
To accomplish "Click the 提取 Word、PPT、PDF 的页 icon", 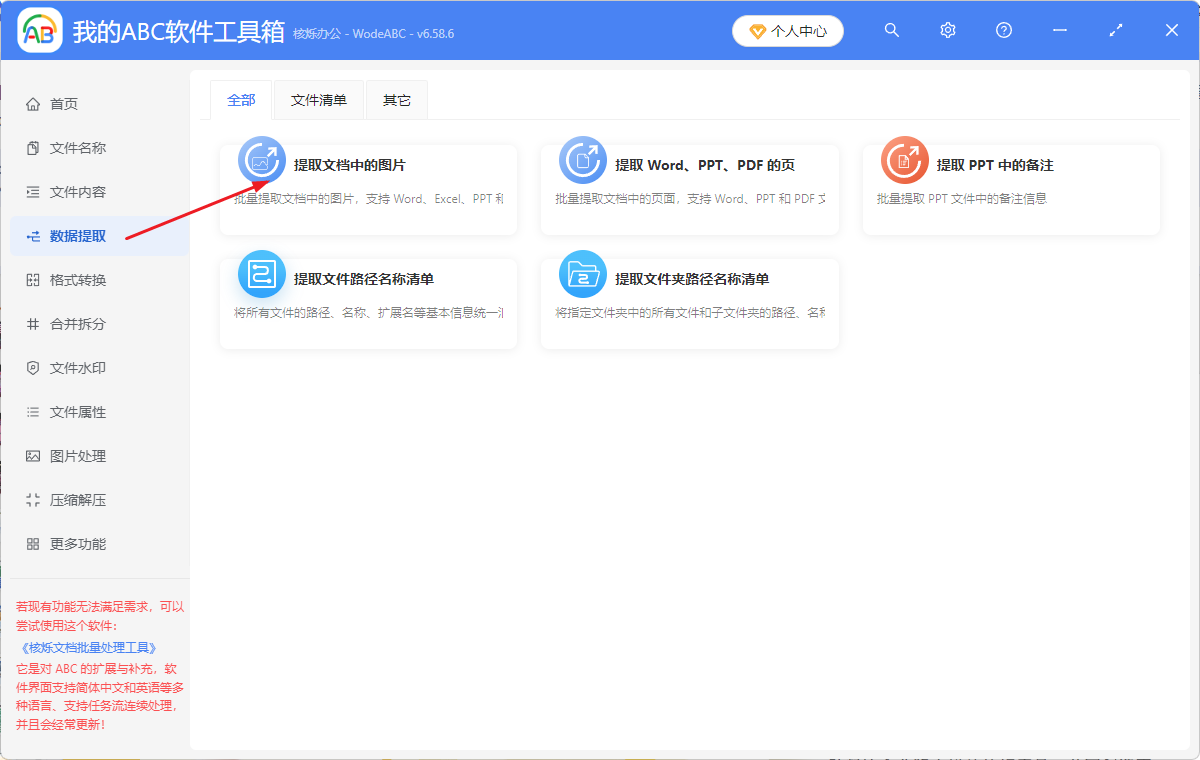I will tap(583, 160).
